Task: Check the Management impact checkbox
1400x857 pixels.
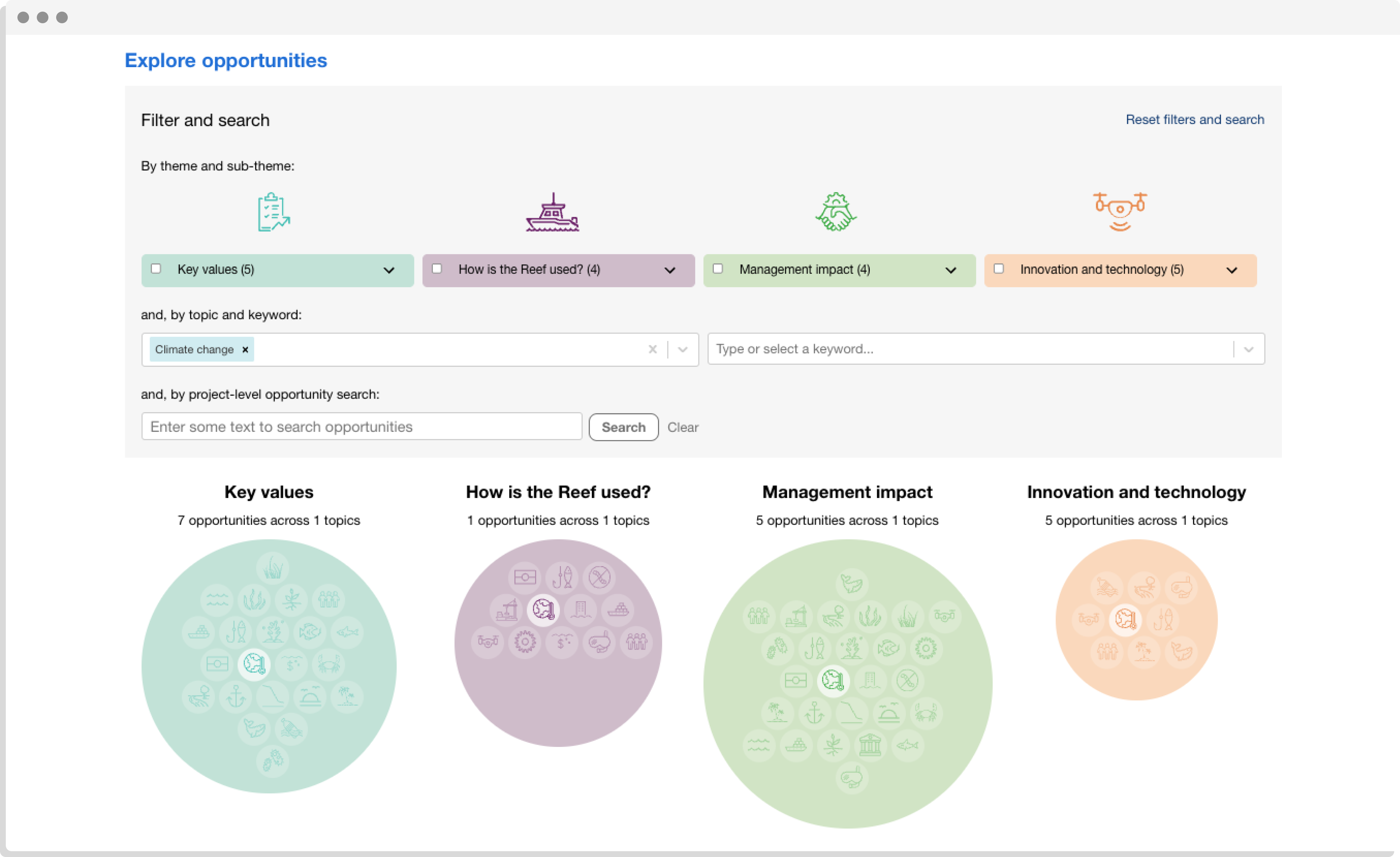Action: (718, 269)
